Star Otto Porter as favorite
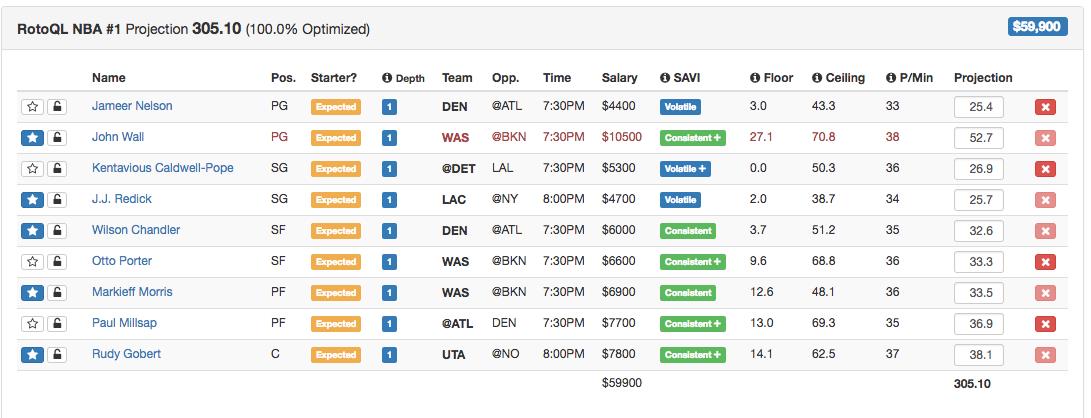This screenshot has width=1091, height=418. [33, 262]
